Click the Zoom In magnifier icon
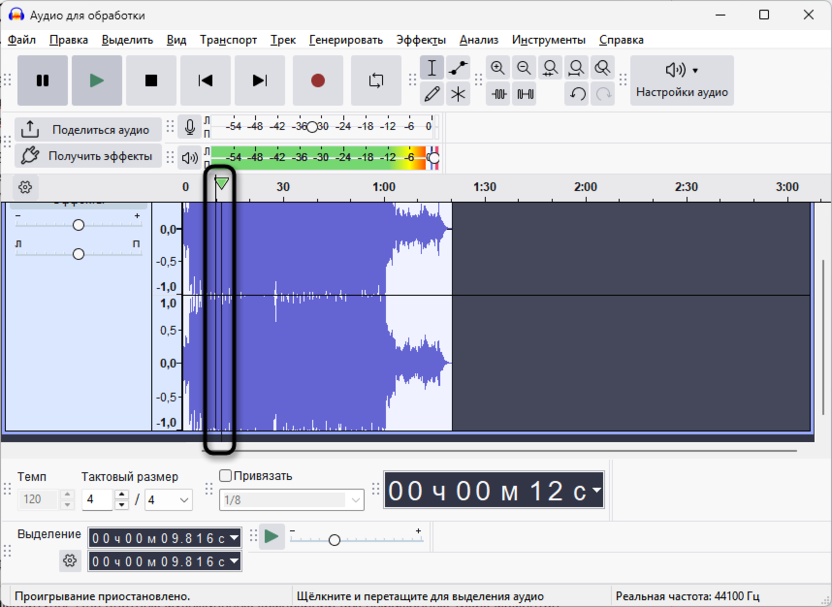Image resolution: width=832 pixels, height=607 pixels. 498,68
